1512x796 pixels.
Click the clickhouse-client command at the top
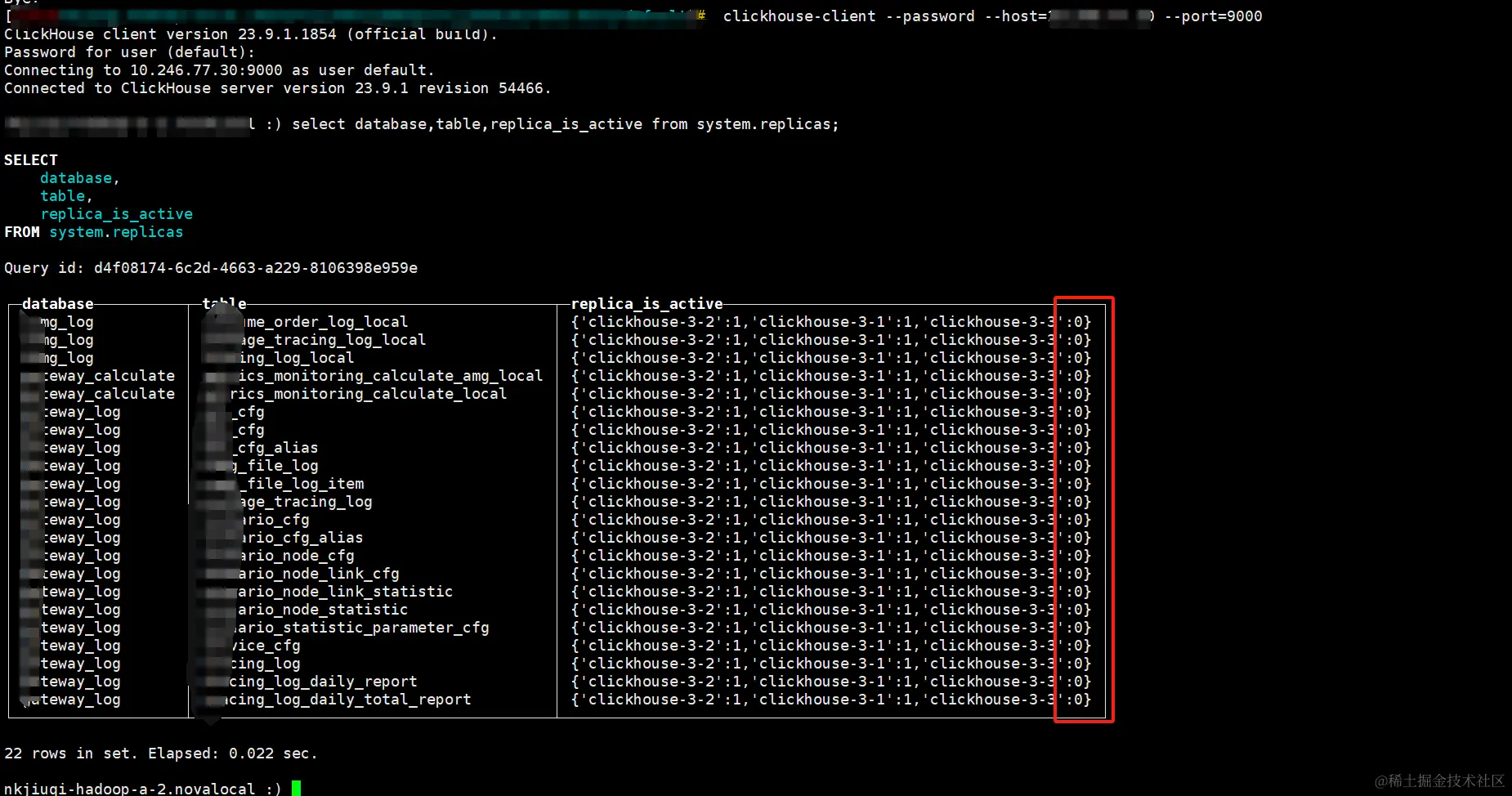point(799,16)
